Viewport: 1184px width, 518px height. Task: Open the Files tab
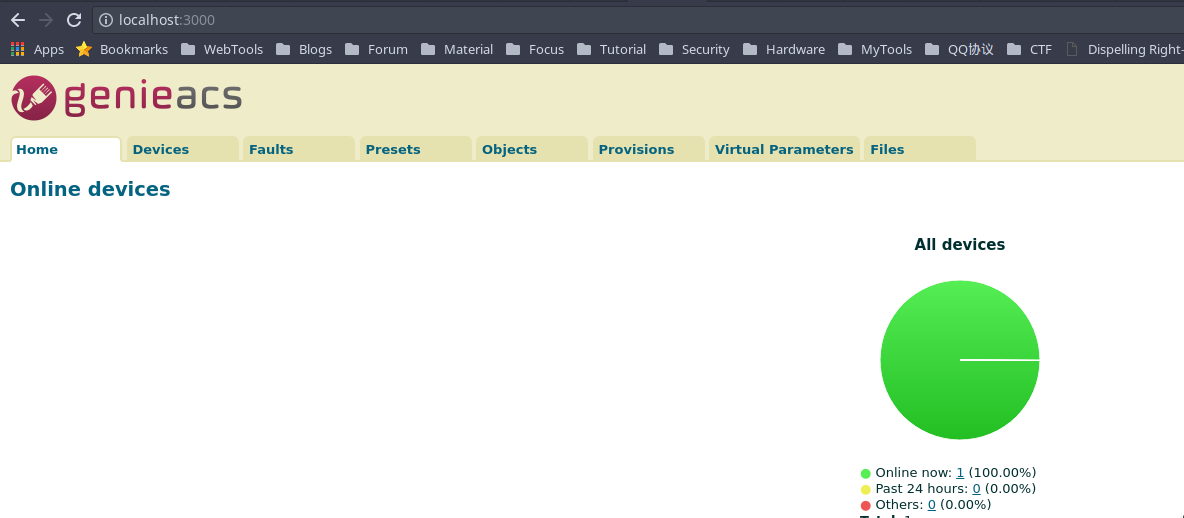[887, 150]
